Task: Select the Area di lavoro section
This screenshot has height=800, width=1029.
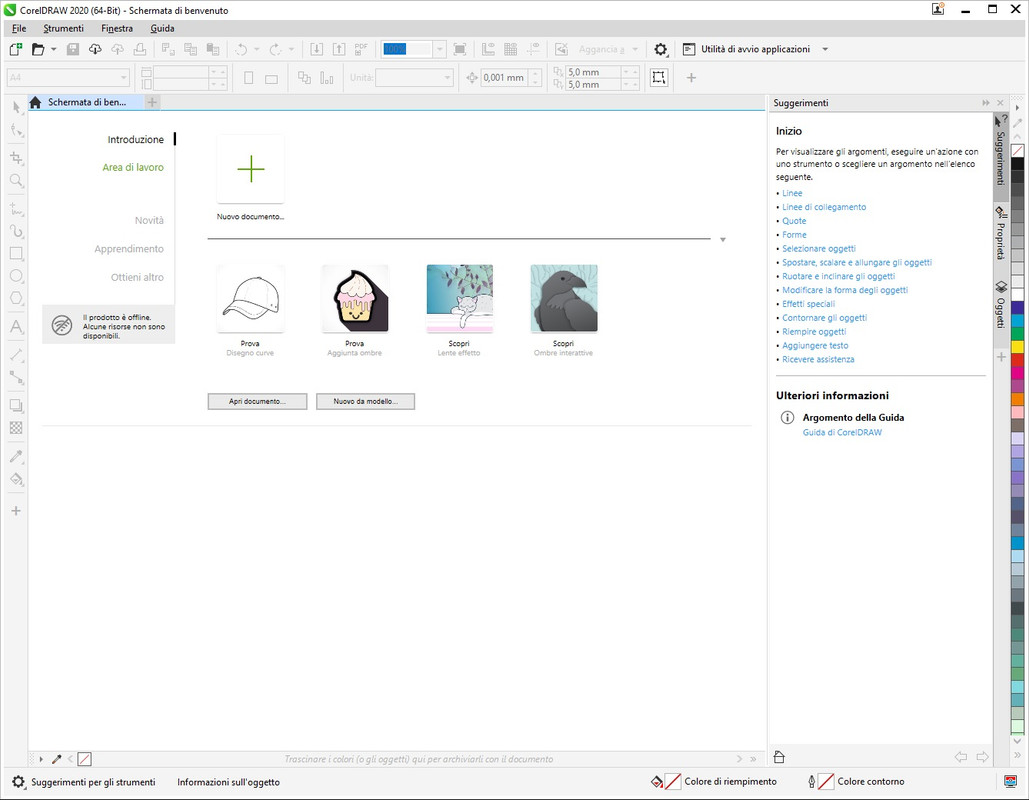Action: 133,167
